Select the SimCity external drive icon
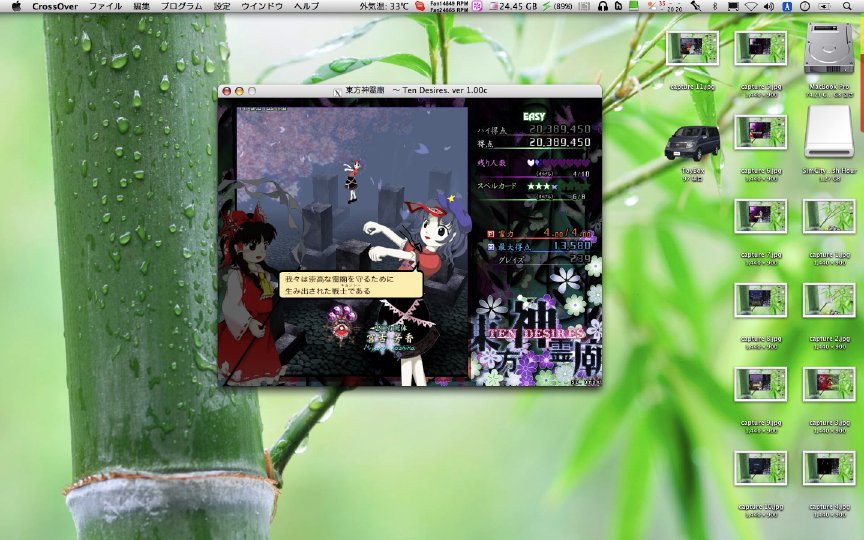This screenshot has height=540, width=864. 829,132
